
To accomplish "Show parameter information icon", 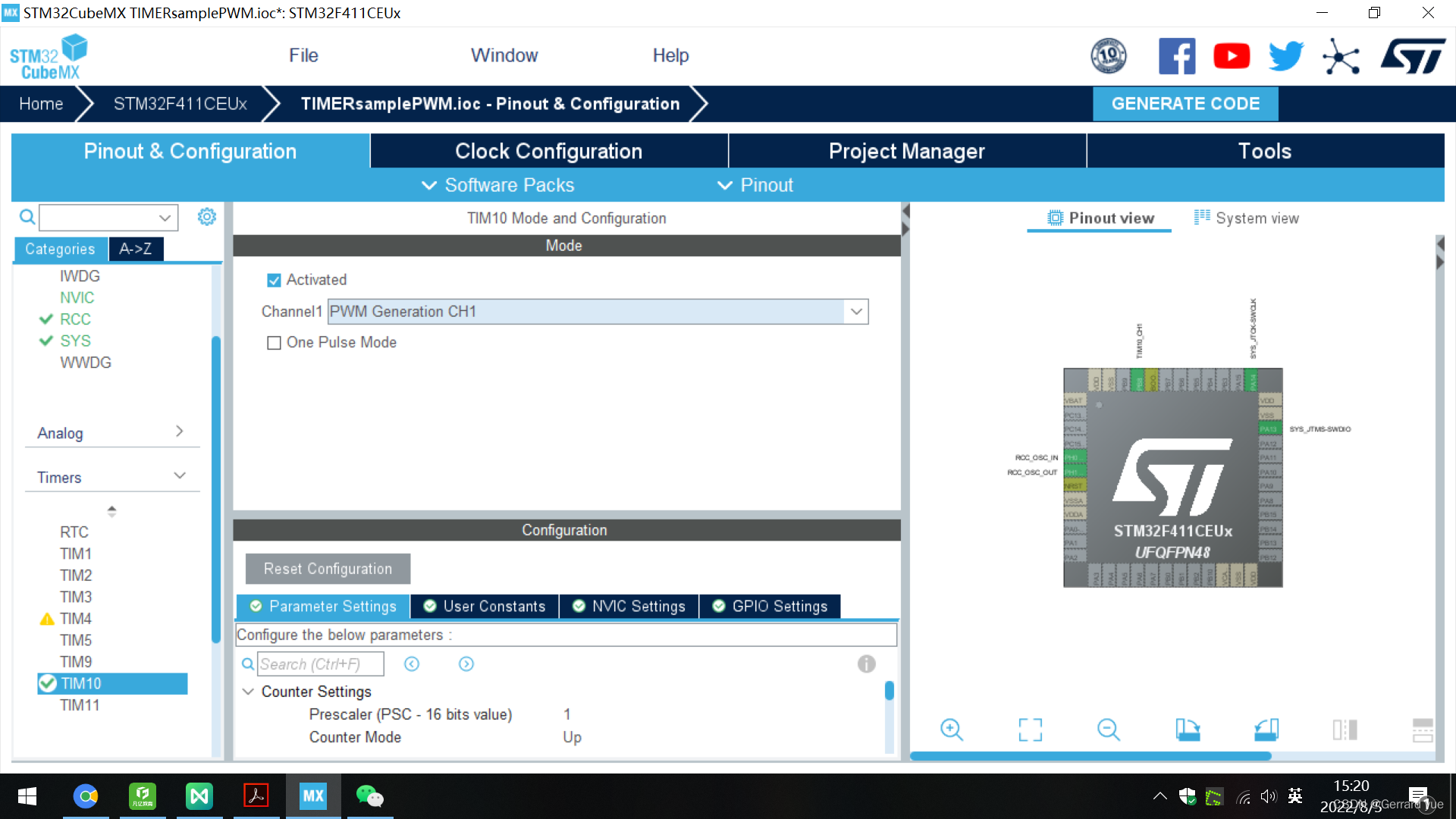I will pyautogui.click(x=866, y=664).
